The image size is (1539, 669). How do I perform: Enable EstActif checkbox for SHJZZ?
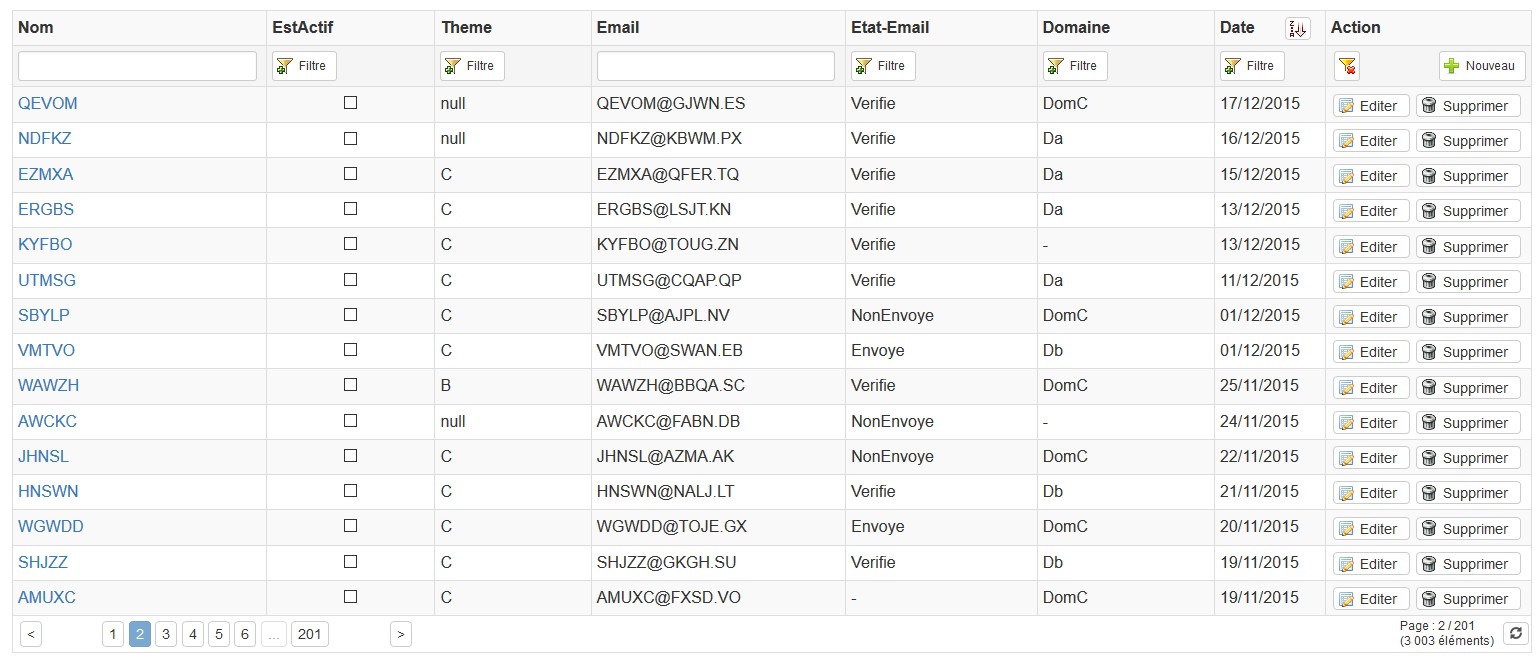tap(350, 562)
